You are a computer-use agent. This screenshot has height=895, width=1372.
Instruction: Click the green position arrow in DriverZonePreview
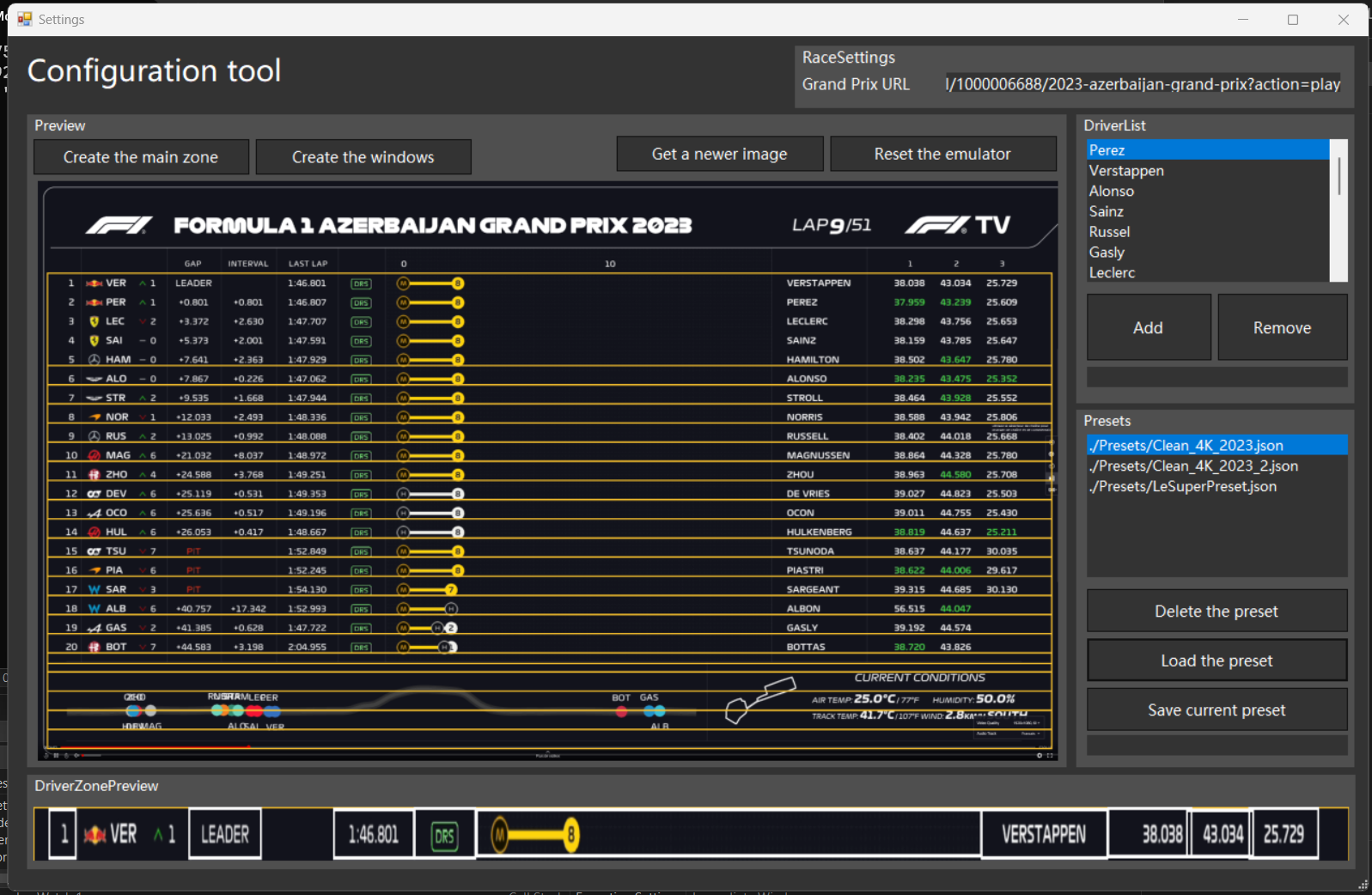click(158, 834)
